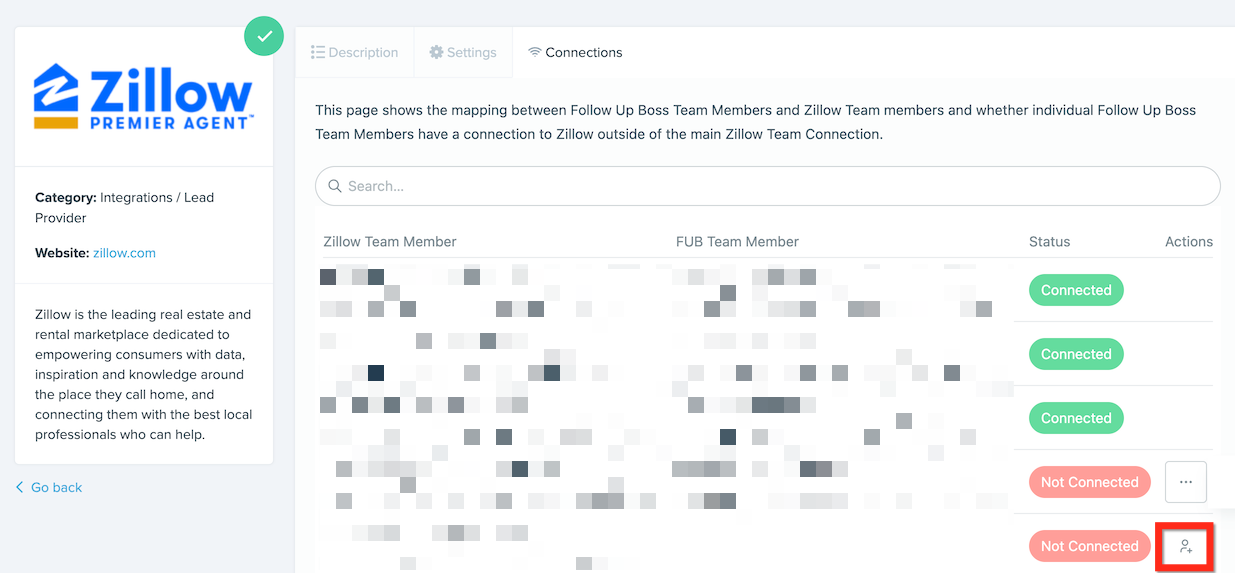This screenshot has width=1235, height=573.
Task: Go back using the Go back link
Action: (49, 487)
